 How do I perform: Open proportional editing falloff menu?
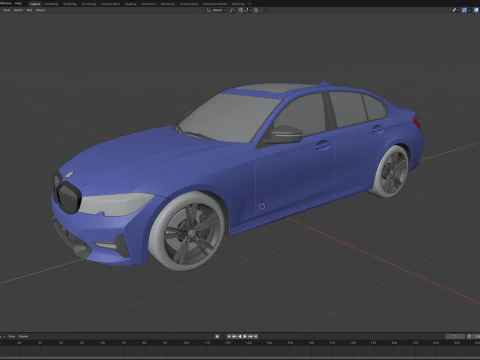click(262, 10)
